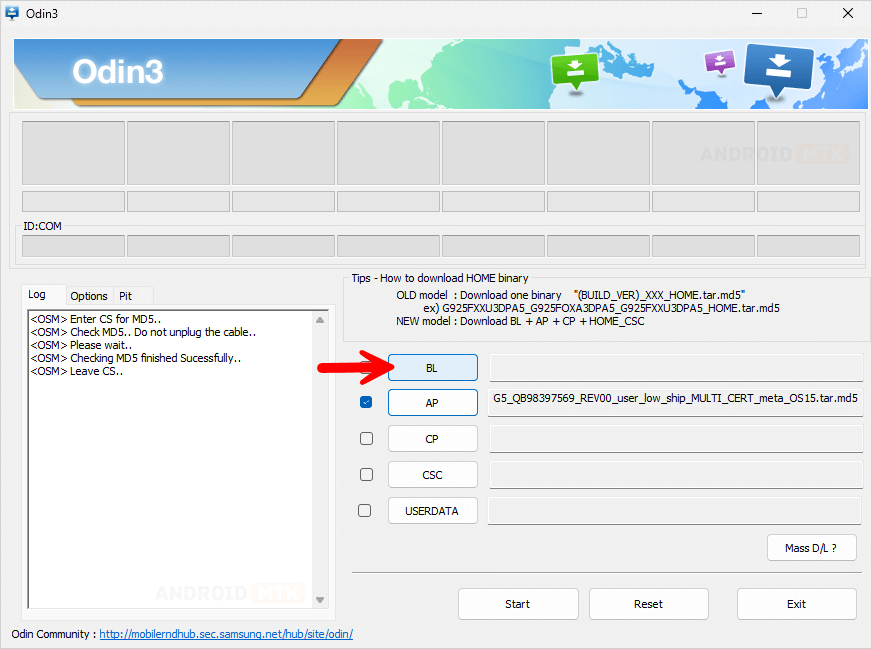This screenshot has width=872, height=649.
Task: Tick the CSC checkbox
Action: 366,474
